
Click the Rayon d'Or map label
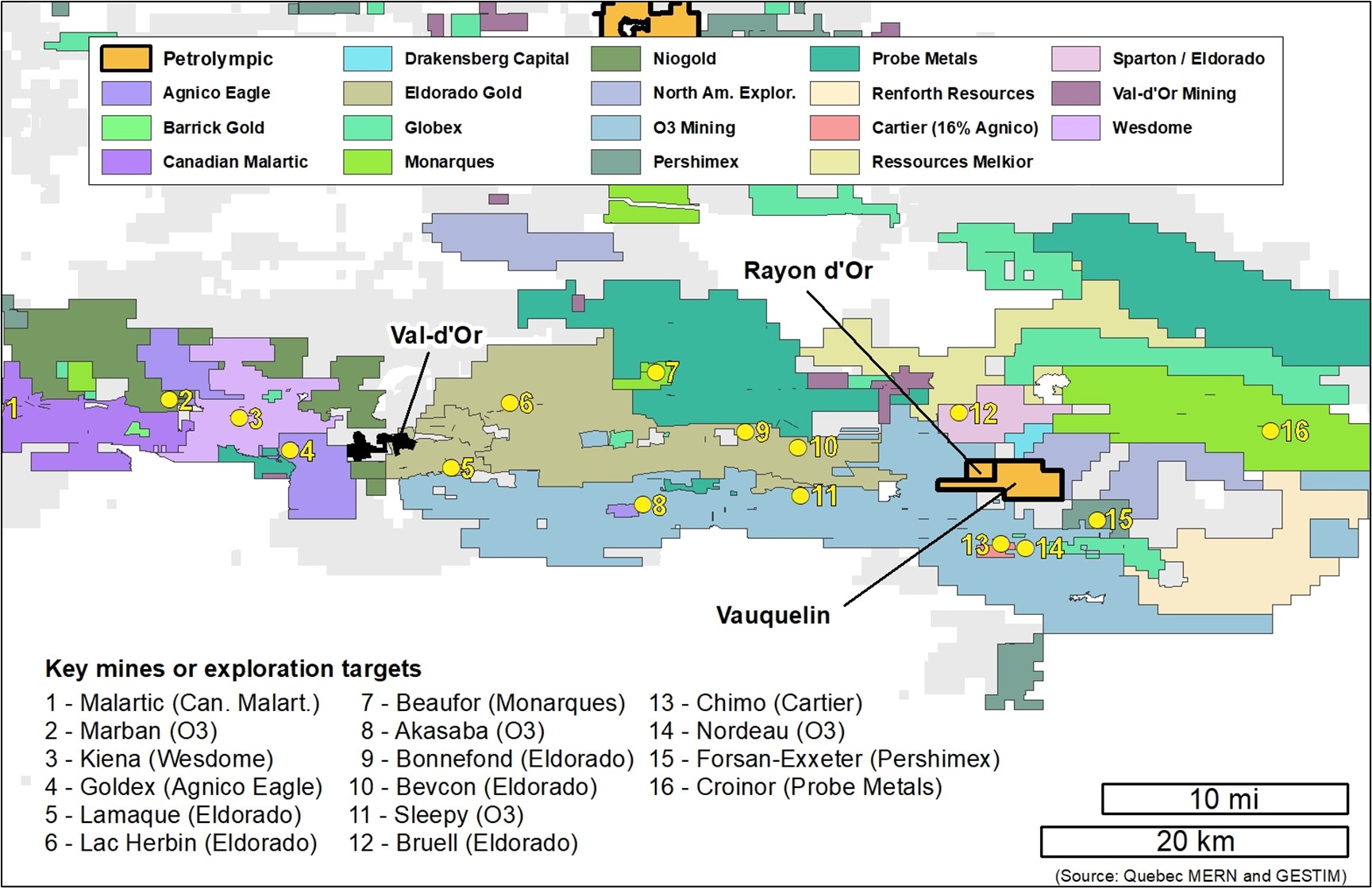[807, 271]
